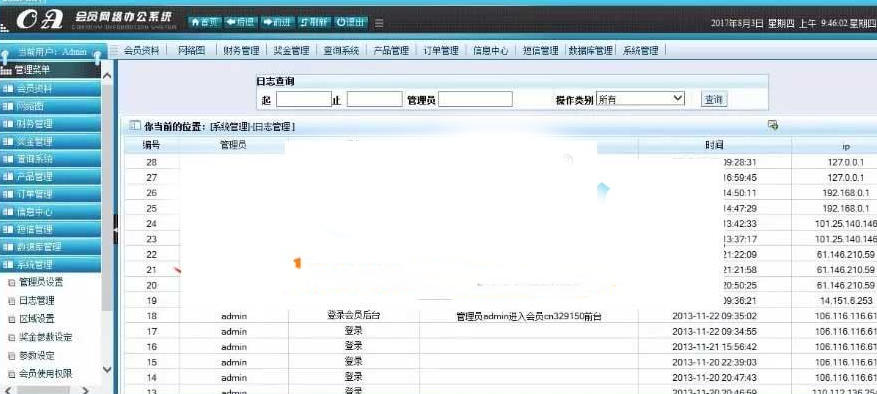Select 管理员设置 in the sidebar
The width and height of the screenshot is (877, 394).
tap(41, 282)
